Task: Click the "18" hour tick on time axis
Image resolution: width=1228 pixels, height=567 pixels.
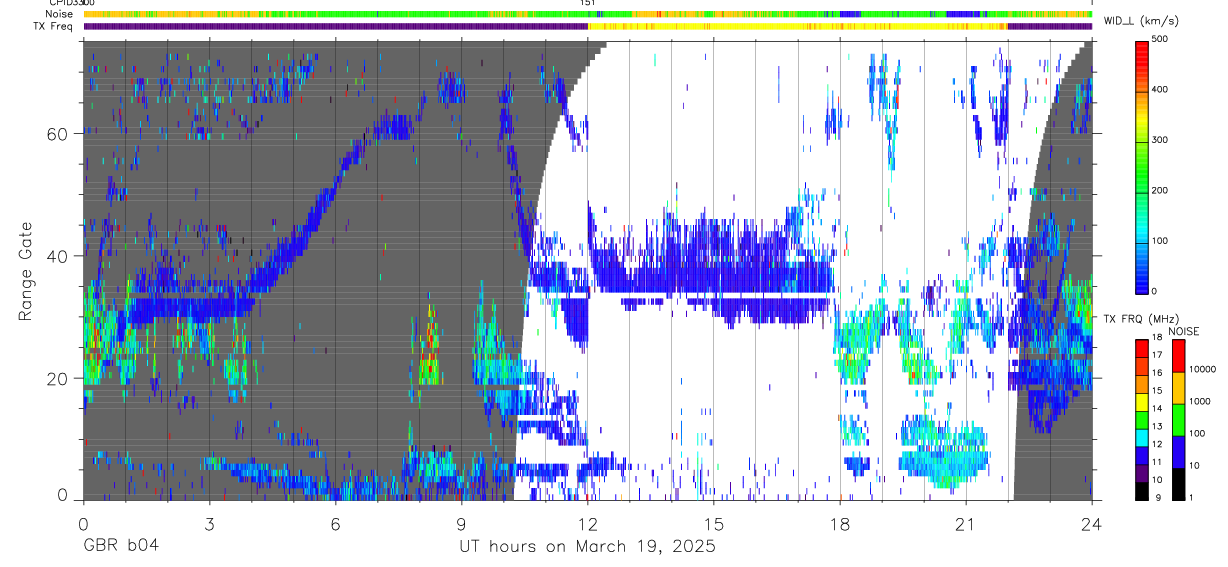Action: point(840,523)
